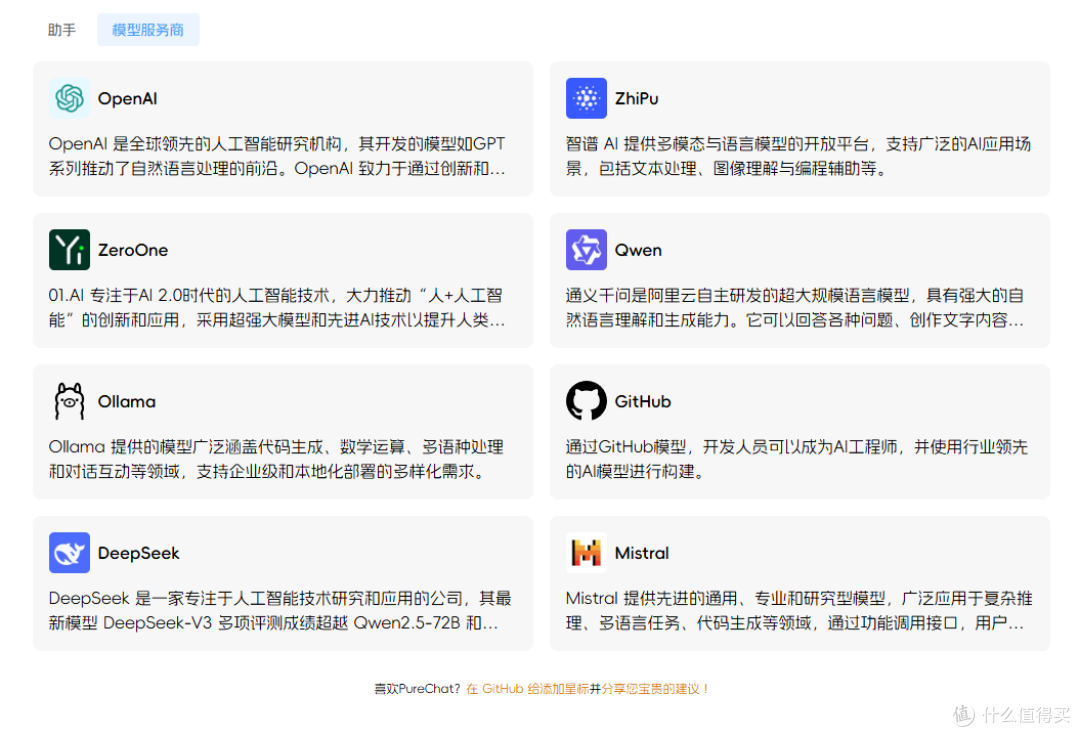Viewport: 1080px width, 737px height.
Task: Click OpenAI description about GPT 系列
Action: [277, 156]
